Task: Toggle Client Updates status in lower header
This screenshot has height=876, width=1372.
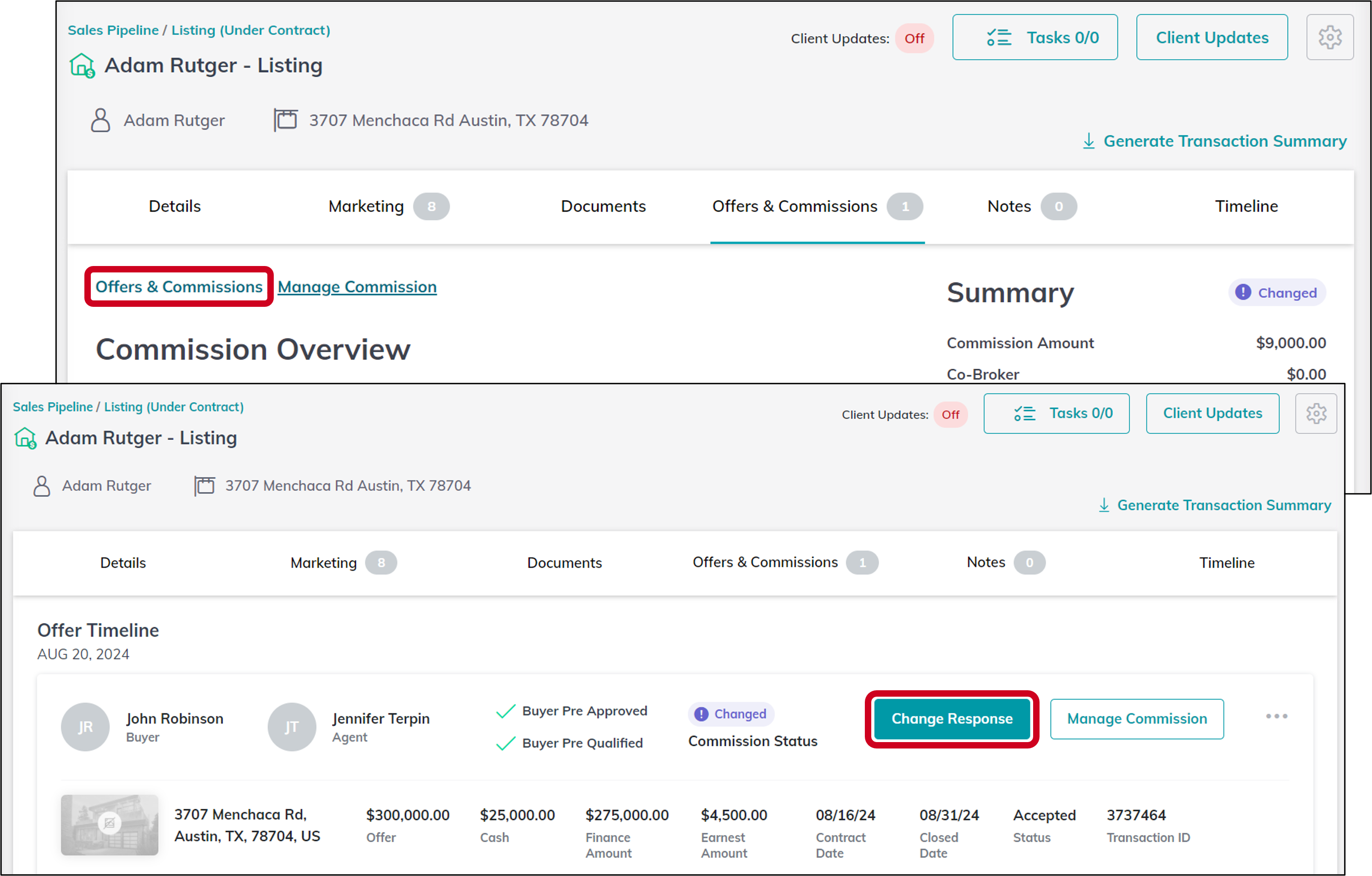Action: pos(951,415)
